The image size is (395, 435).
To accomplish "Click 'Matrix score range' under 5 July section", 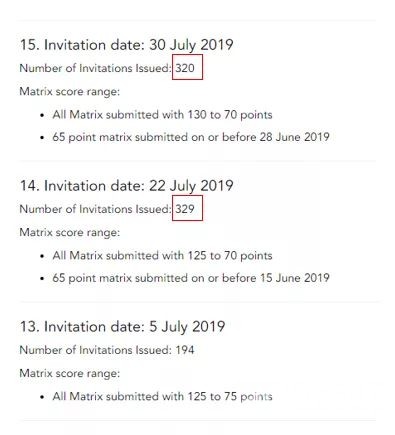I will 69,373.
